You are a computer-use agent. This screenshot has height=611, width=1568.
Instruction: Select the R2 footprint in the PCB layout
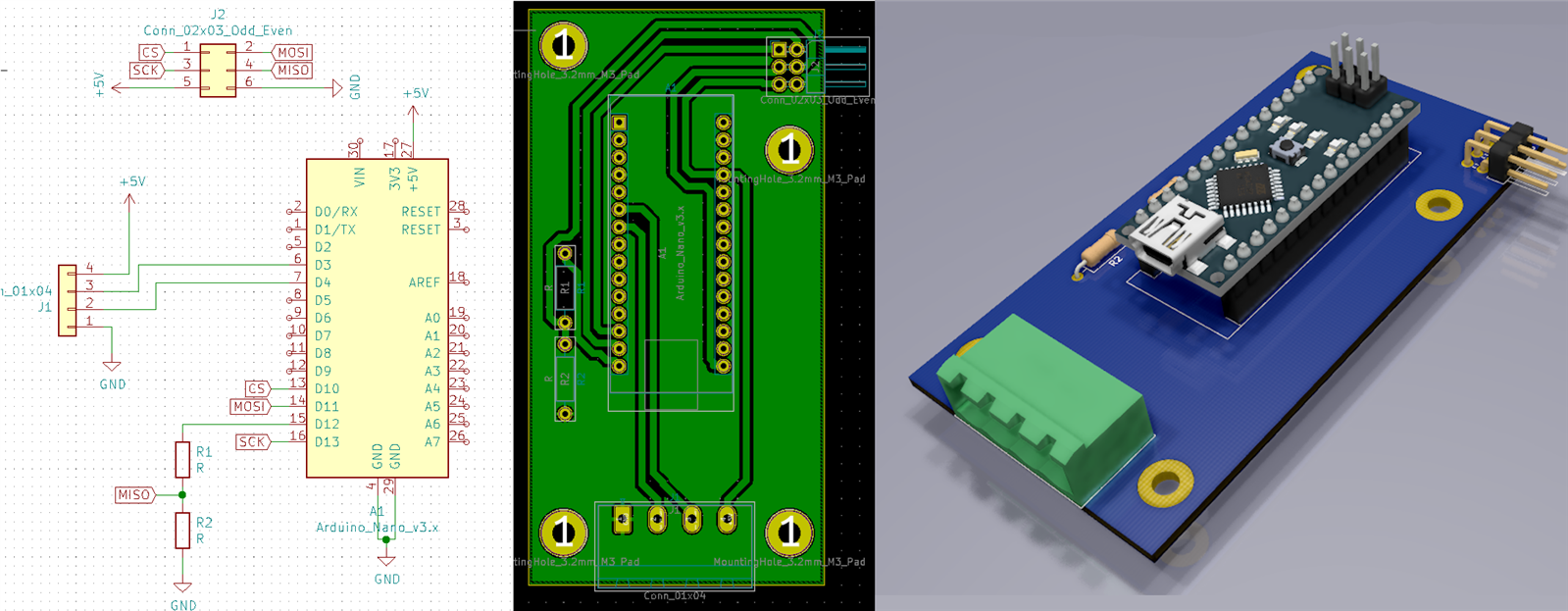point(564,379)
